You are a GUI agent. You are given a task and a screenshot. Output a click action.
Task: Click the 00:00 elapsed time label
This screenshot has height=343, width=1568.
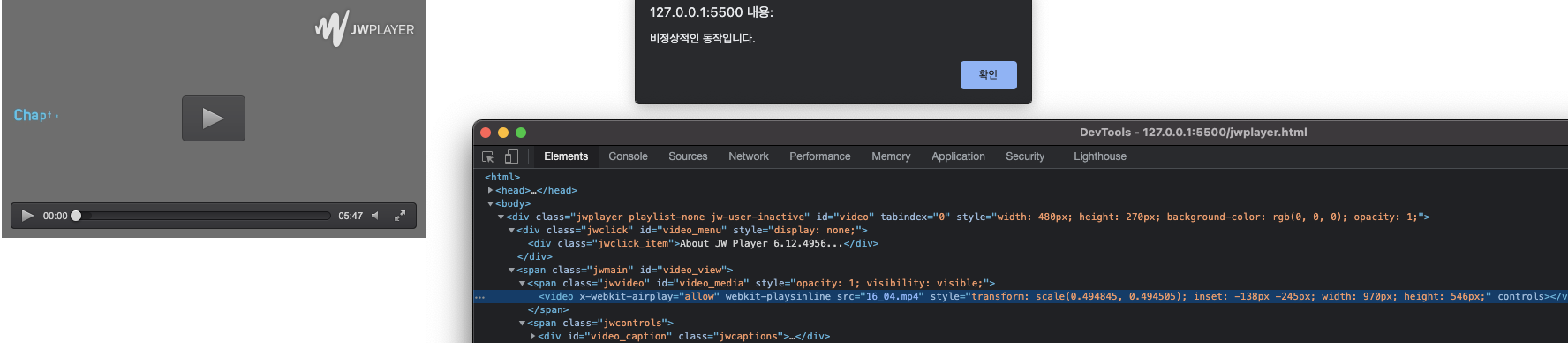pyautogui.click(x=55, y=216)
